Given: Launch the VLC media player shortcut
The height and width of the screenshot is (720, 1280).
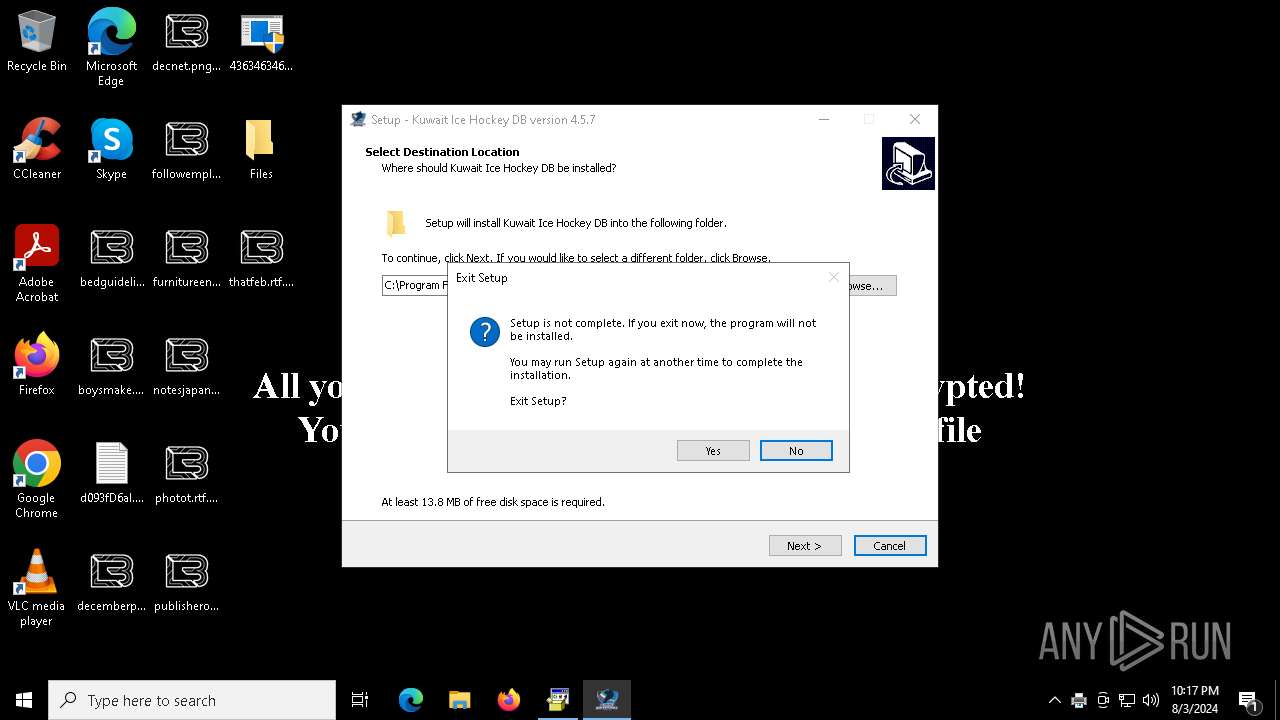Looking at the screenshot, I should click(x=37, y=588).
